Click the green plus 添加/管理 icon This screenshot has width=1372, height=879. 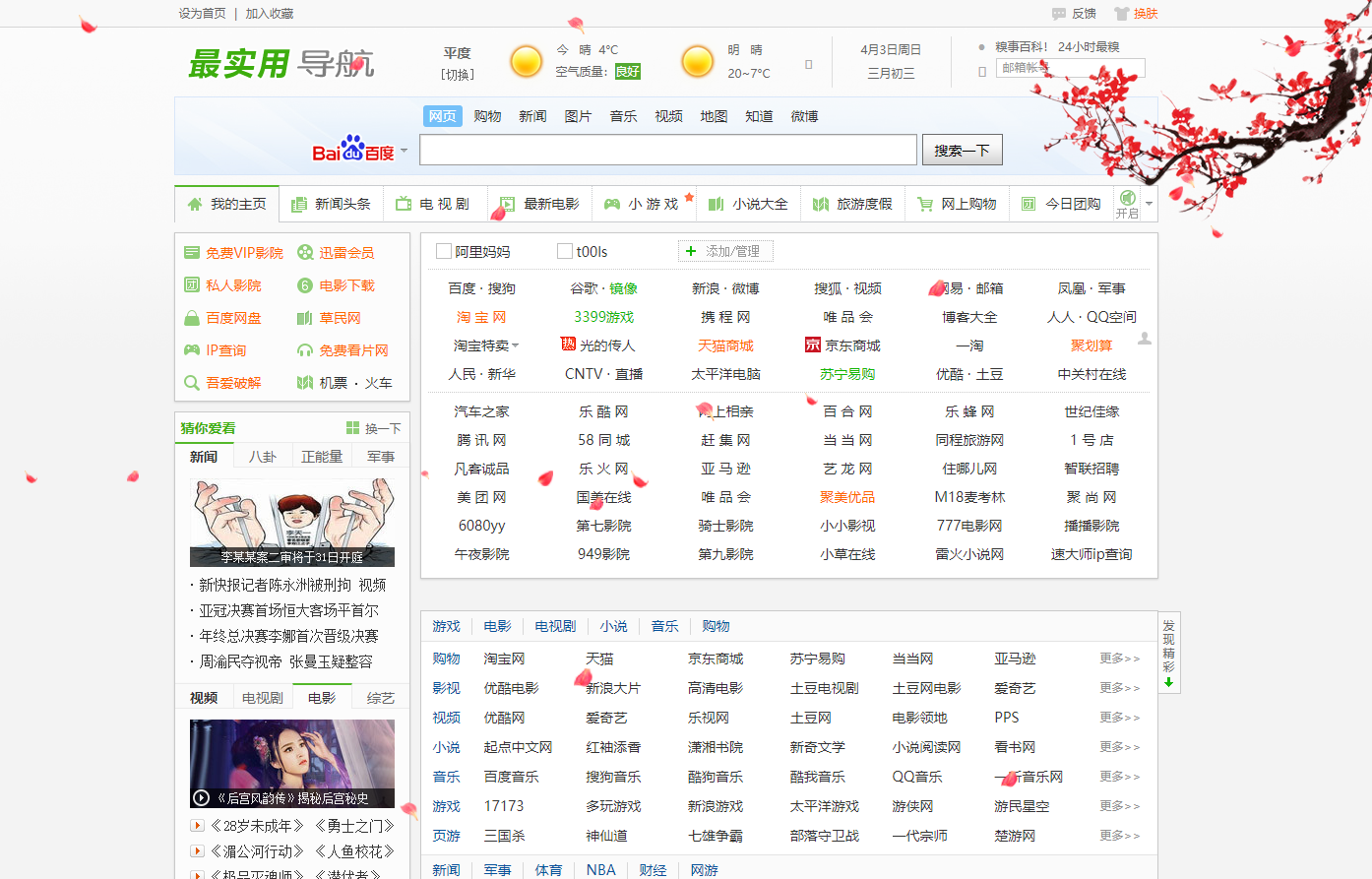pos(691,251)
